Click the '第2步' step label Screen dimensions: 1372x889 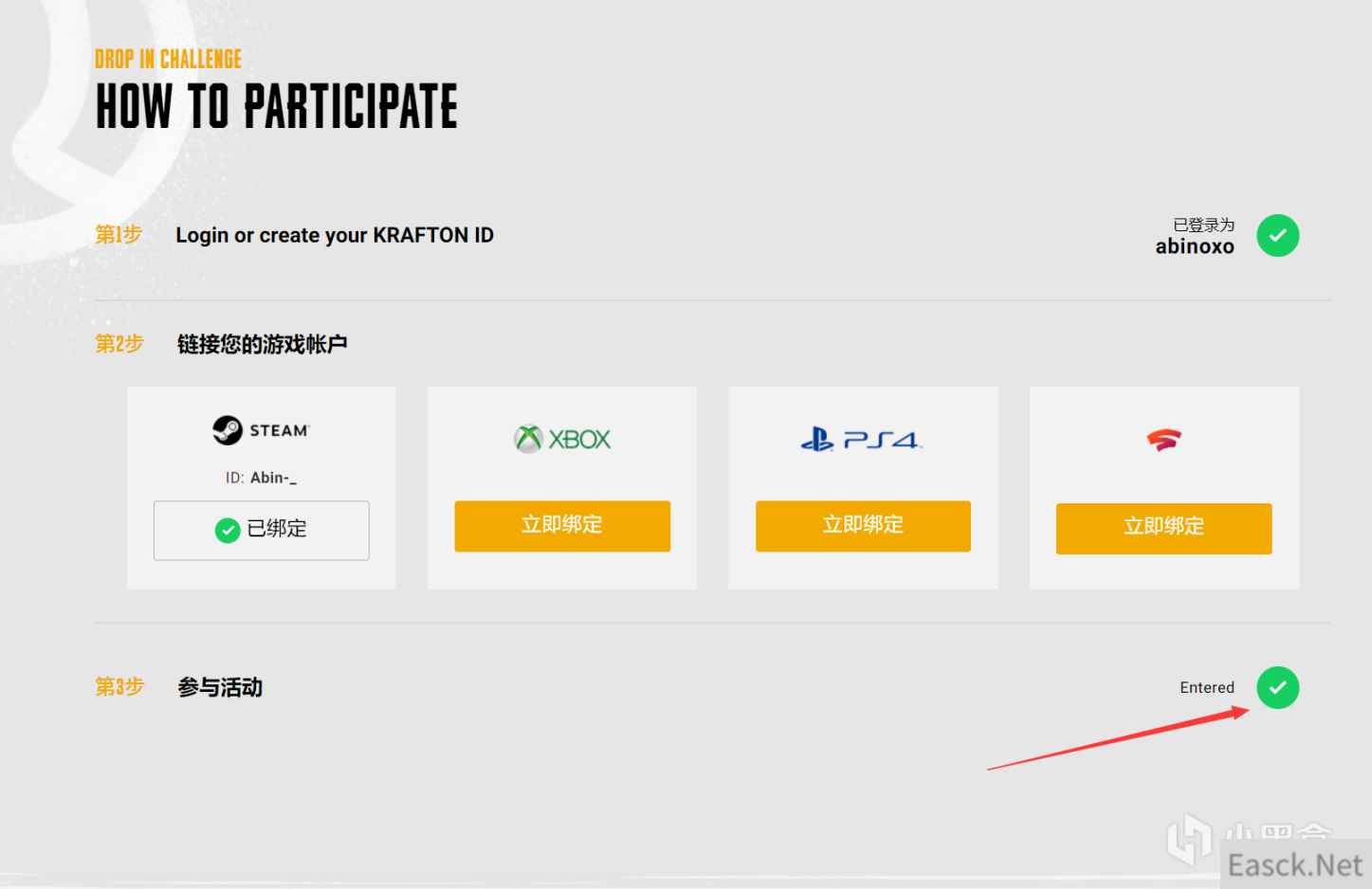pyautogui.click(x=119, y=343)
